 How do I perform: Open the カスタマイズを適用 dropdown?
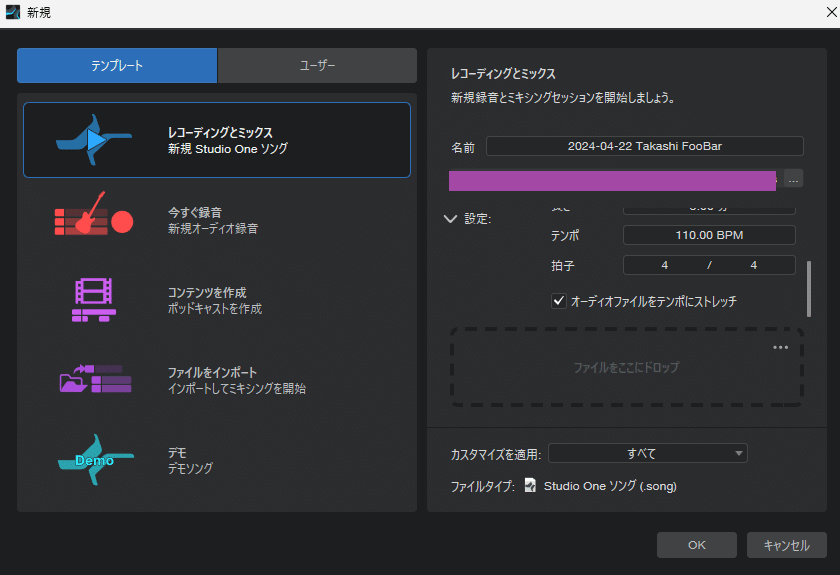(648, 453)
